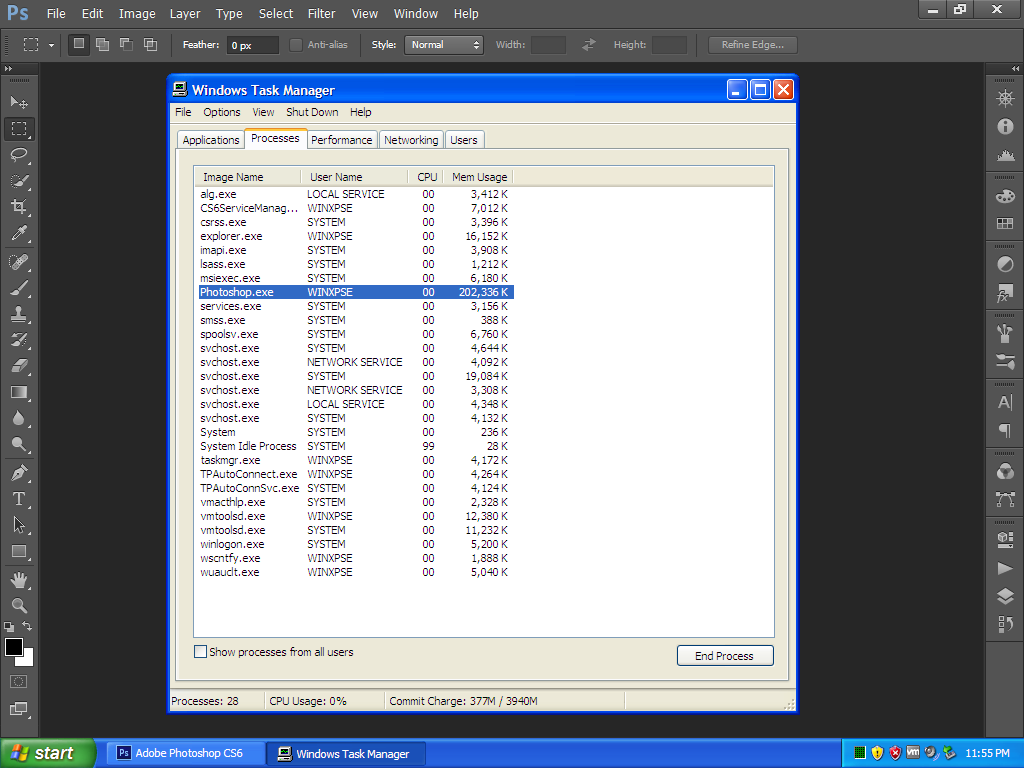Choose Intersect with selection mode
Screen dimensions: 1024x768
[x=151, y=44]
